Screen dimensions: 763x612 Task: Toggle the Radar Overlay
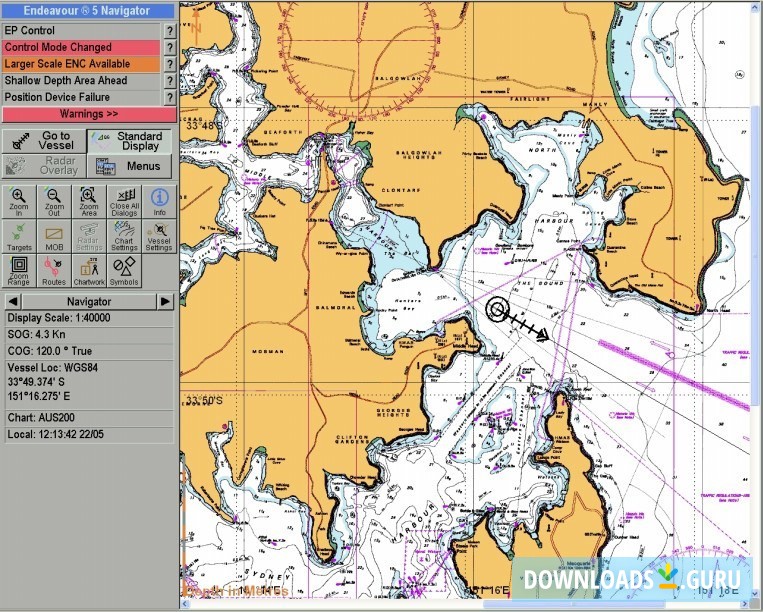tap(44, 166)
